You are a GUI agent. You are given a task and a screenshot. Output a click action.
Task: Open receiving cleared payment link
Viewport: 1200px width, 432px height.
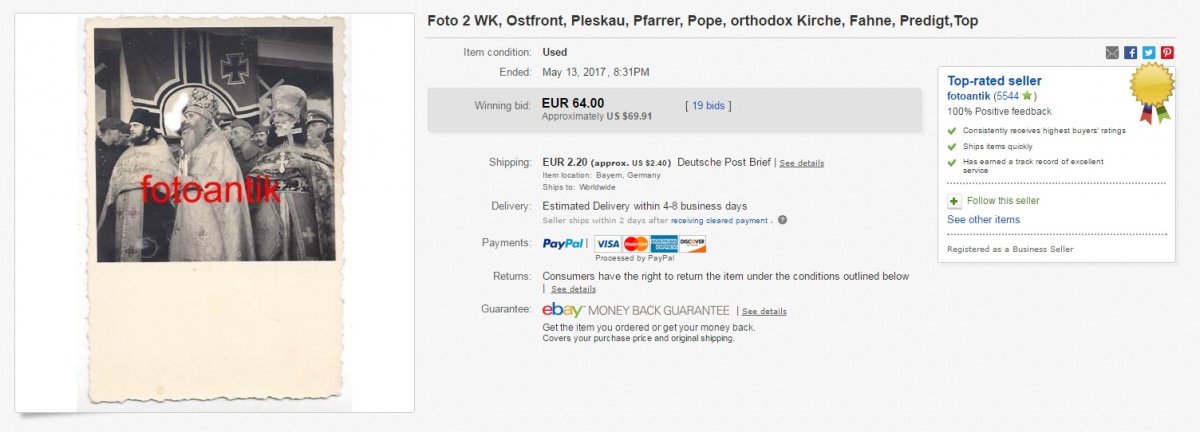721,220
